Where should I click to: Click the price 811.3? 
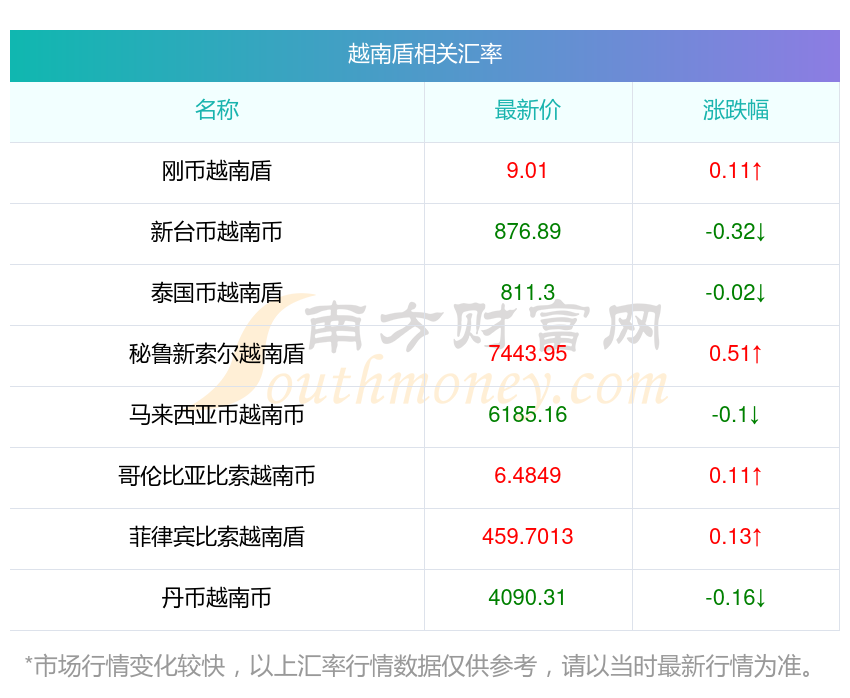[527, 293]
